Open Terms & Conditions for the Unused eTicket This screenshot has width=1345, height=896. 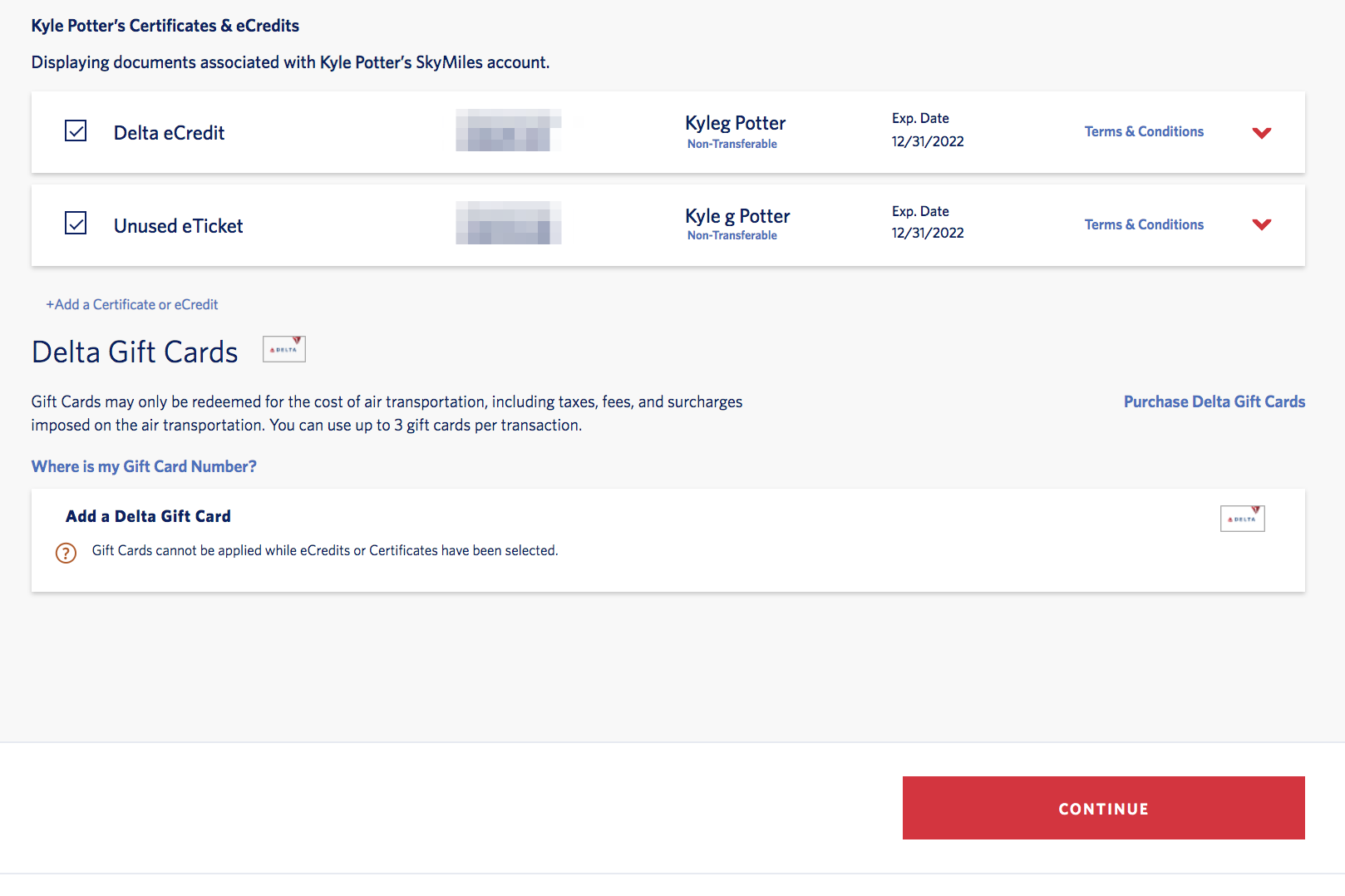tap(1144, 224)
